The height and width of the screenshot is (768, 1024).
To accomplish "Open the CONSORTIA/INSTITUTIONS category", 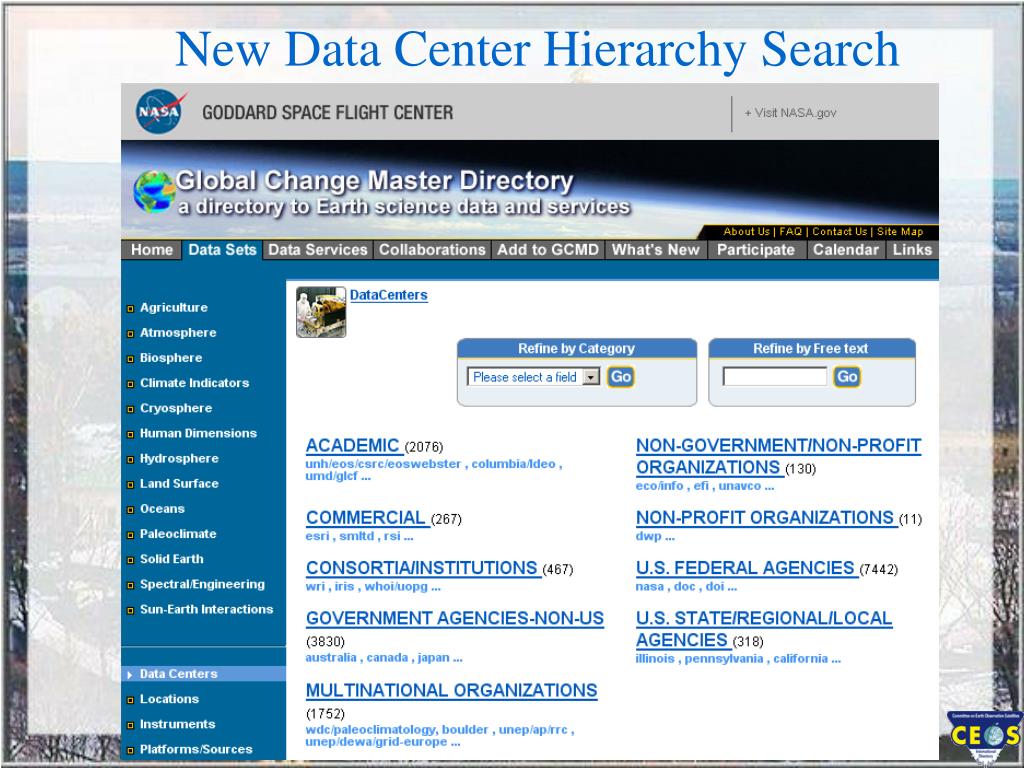I will (422, 568).
